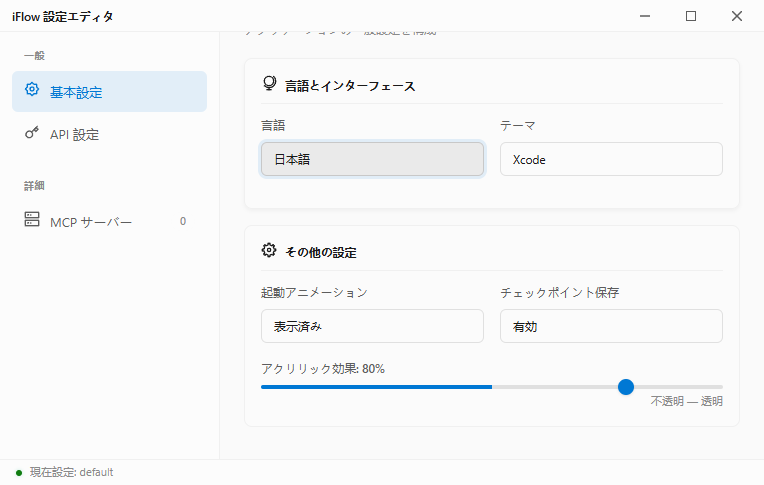
Task: Click the globe icon in 言語とインターフェース header
Action: pyautogui.click(x=268, y=85)
